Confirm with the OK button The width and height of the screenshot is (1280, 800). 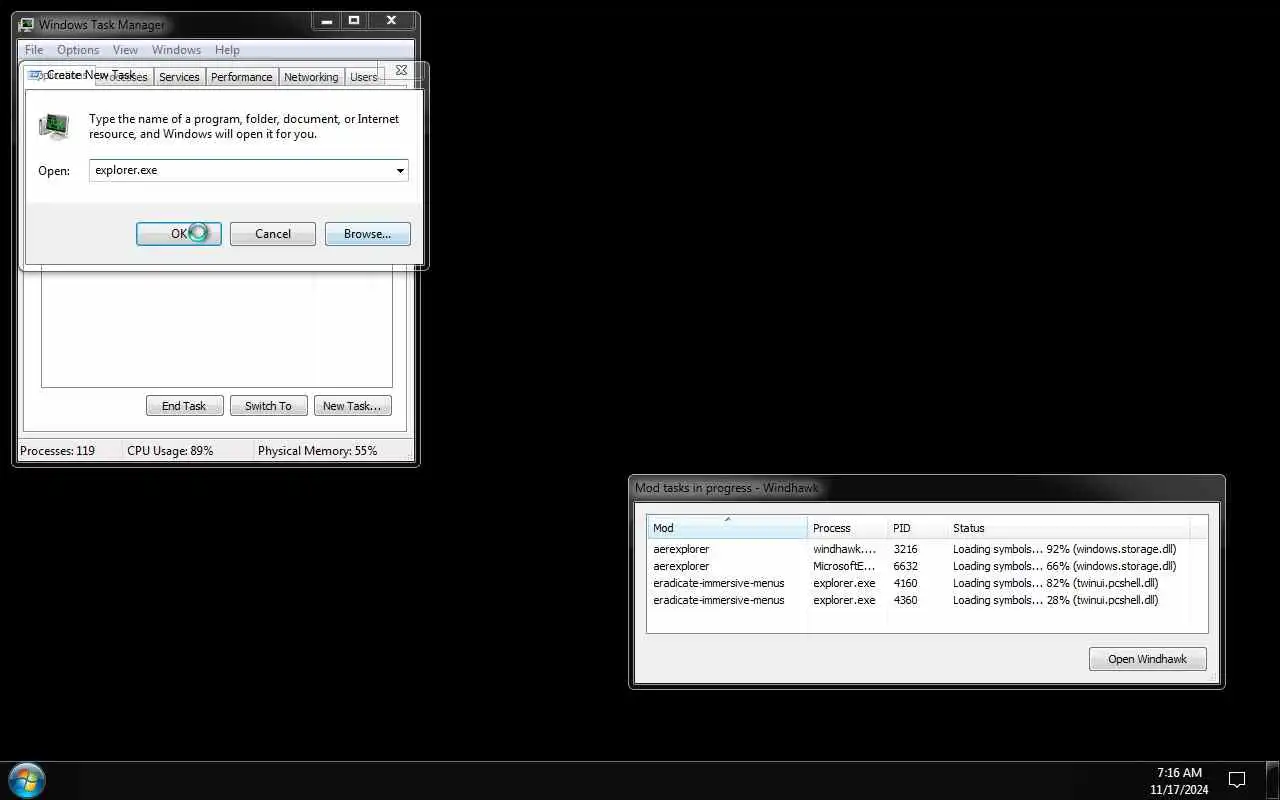click(178, 234)
